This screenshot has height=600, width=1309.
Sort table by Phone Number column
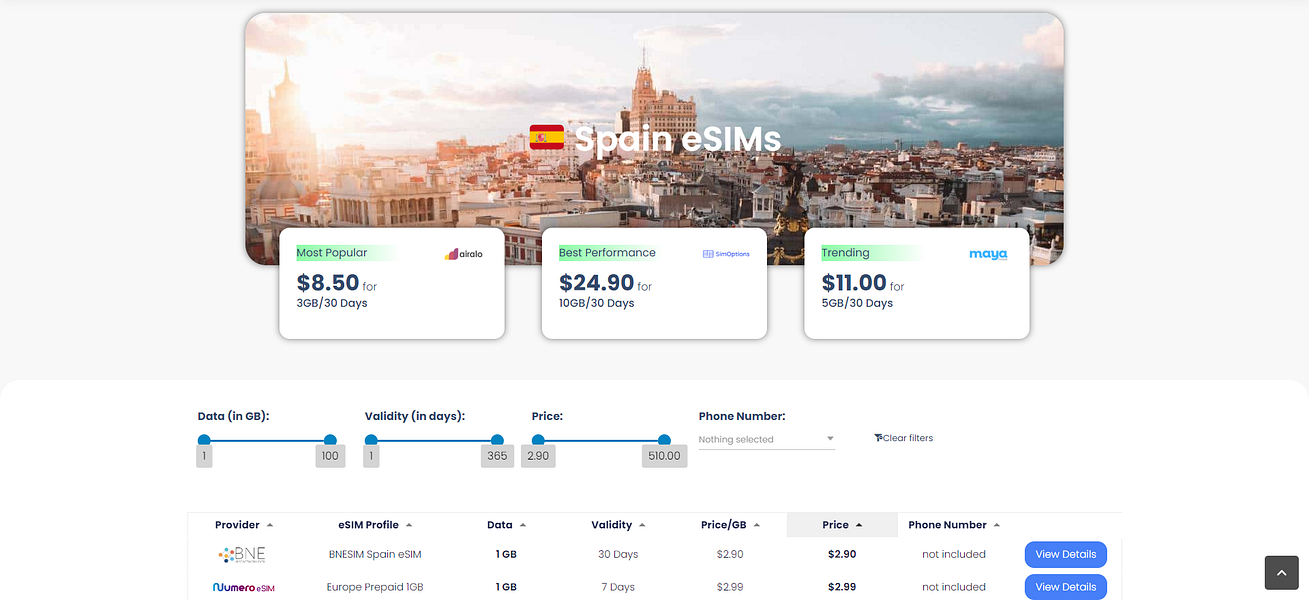(x=954, y=525)
